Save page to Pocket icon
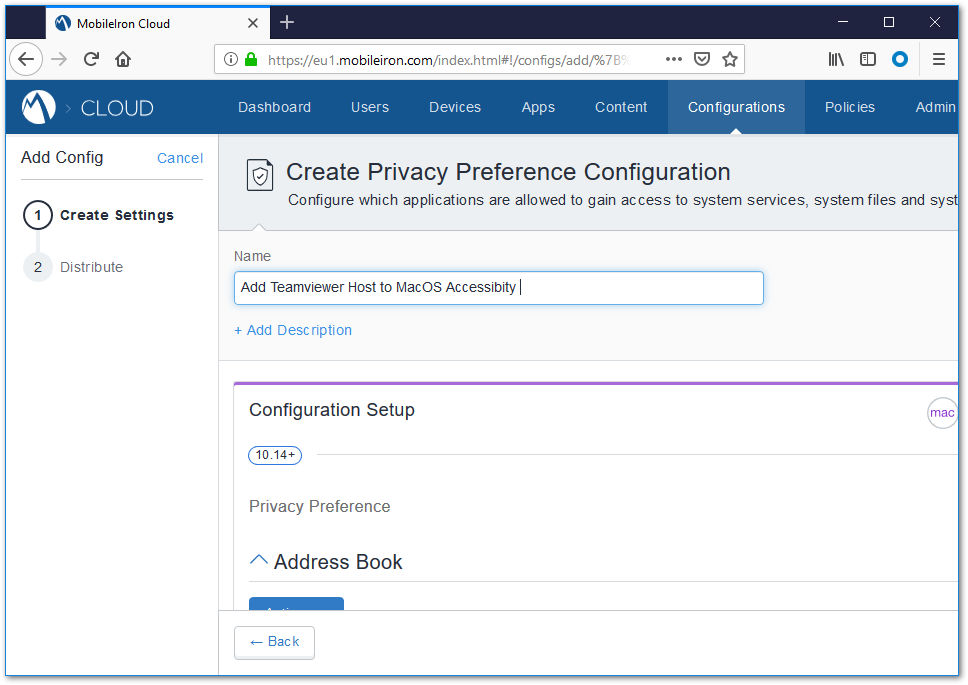968x685 pixels. click(702, 59)
